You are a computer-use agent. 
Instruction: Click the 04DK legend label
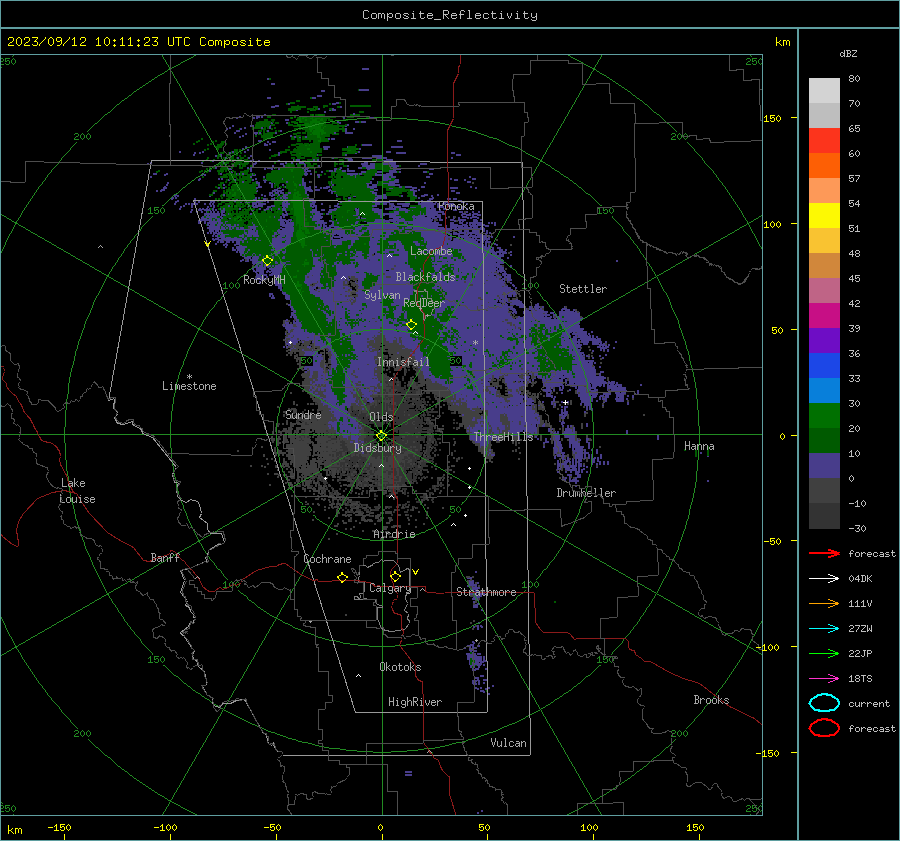(x=860, y=579)
